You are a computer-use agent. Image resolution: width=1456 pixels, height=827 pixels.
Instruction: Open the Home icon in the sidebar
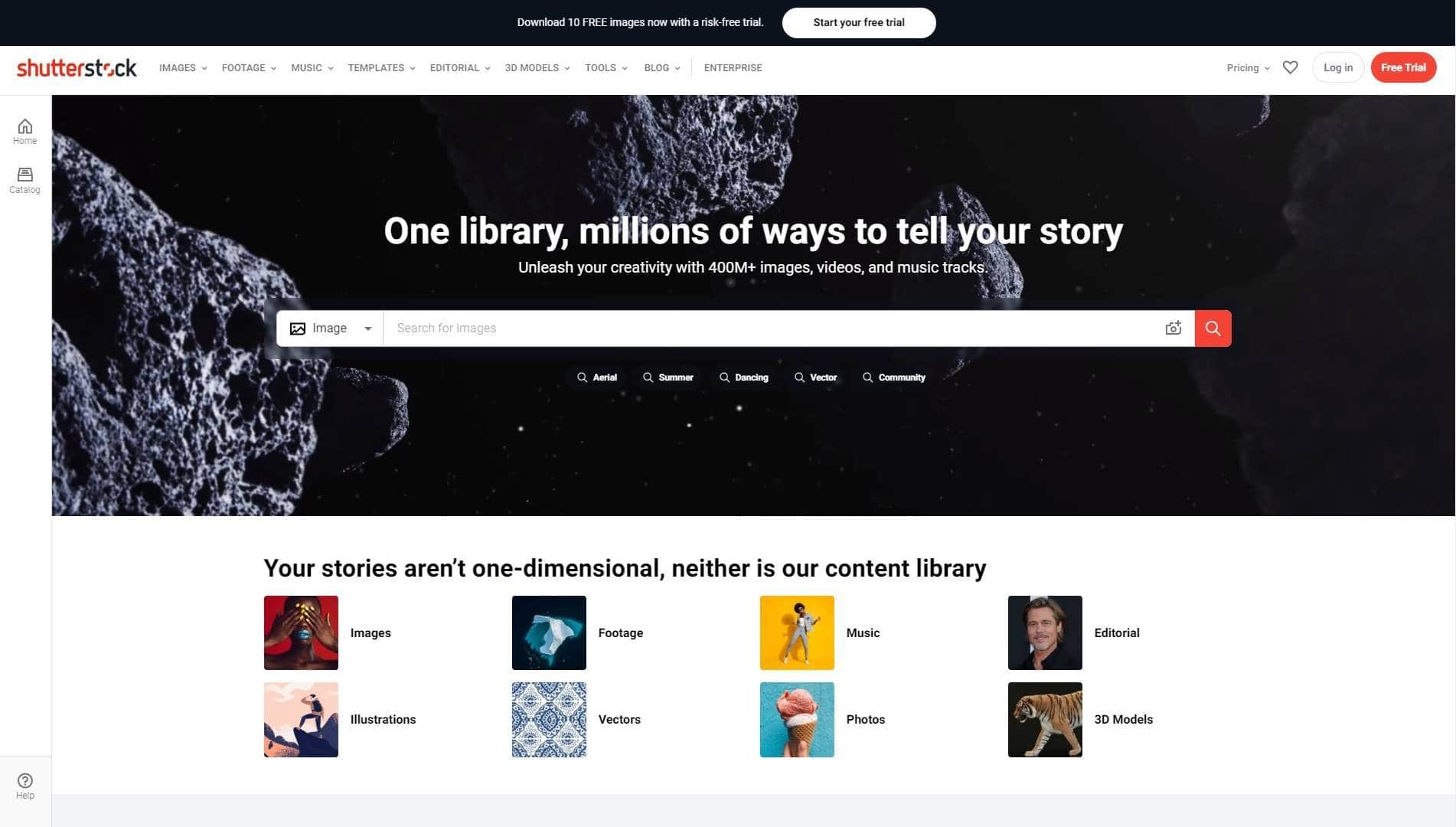tap(24, 131)
